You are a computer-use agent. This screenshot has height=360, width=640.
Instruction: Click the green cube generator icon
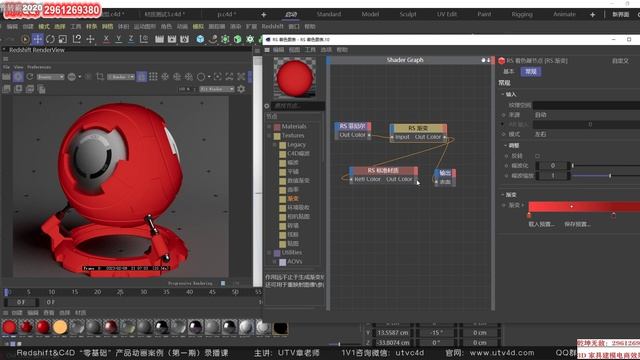tap(238, 39)
